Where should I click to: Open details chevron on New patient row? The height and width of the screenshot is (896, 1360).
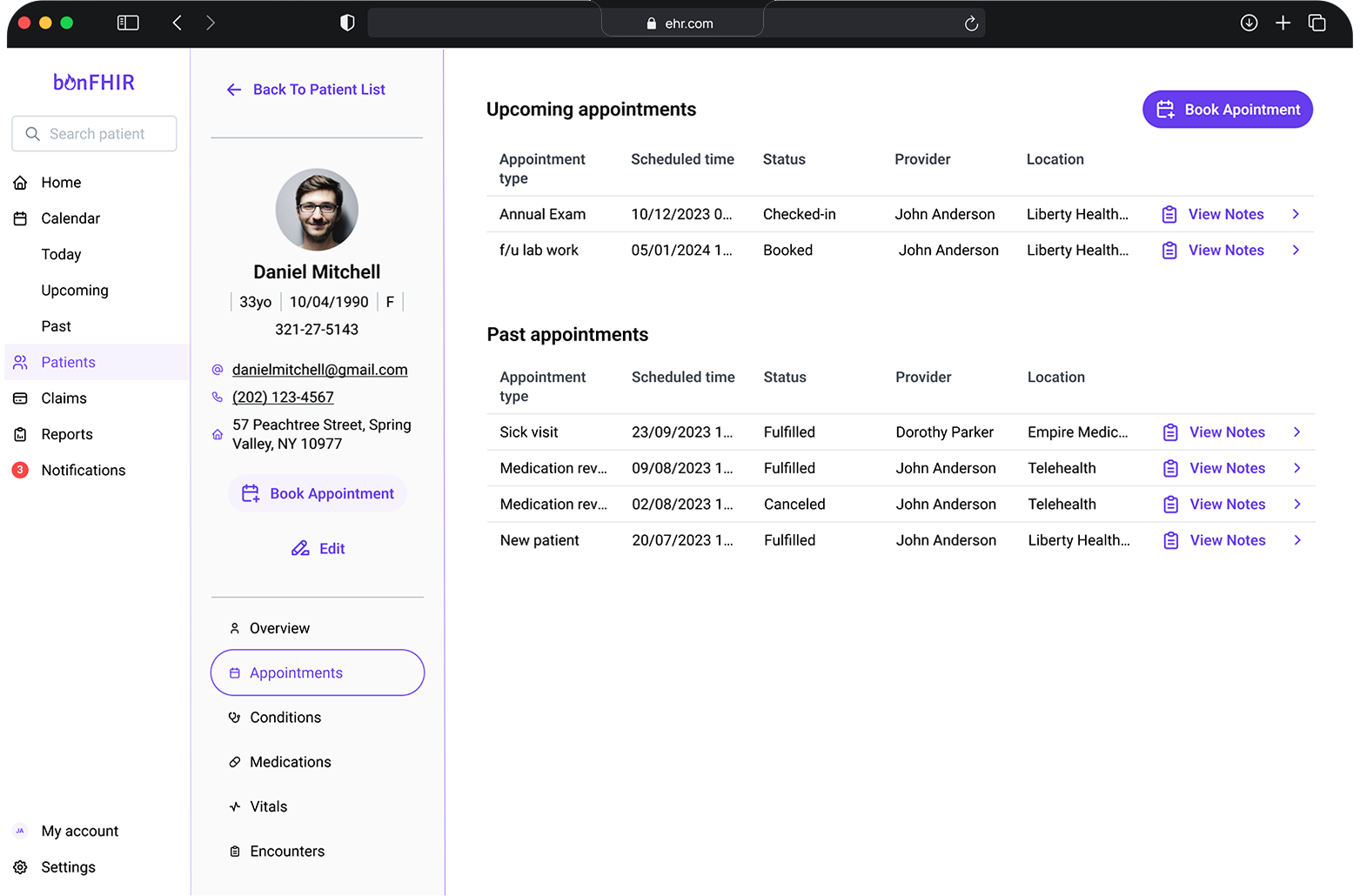coord(1296,539)
